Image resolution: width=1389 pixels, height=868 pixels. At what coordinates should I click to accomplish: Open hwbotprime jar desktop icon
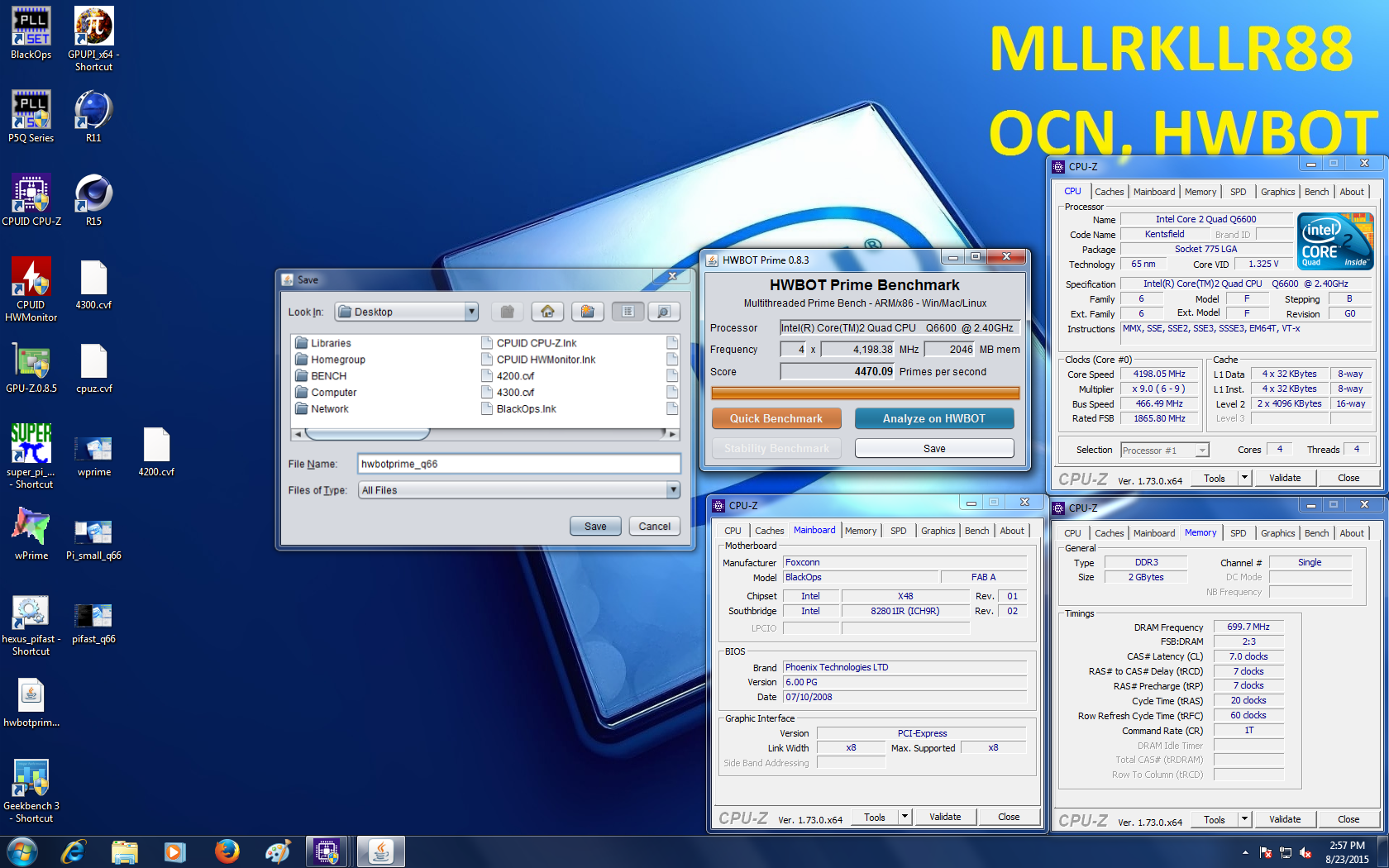coord(31,702)
